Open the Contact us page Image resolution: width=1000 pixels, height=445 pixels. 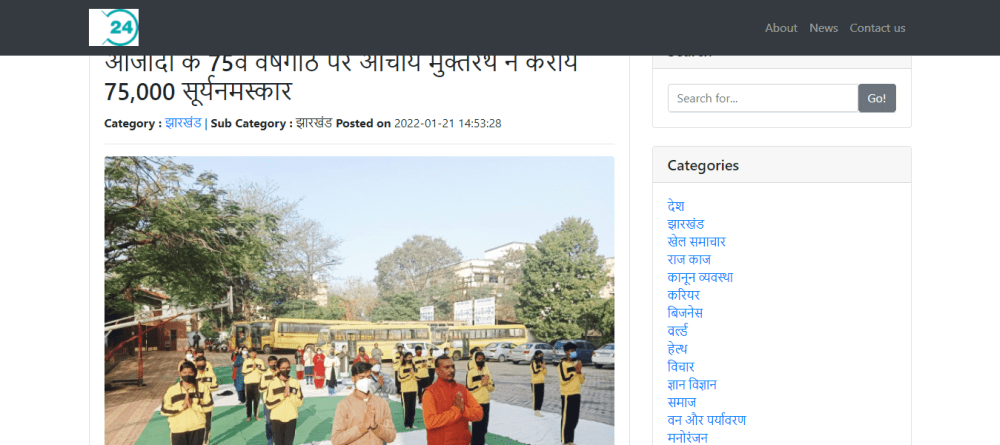tap(877, 28)
